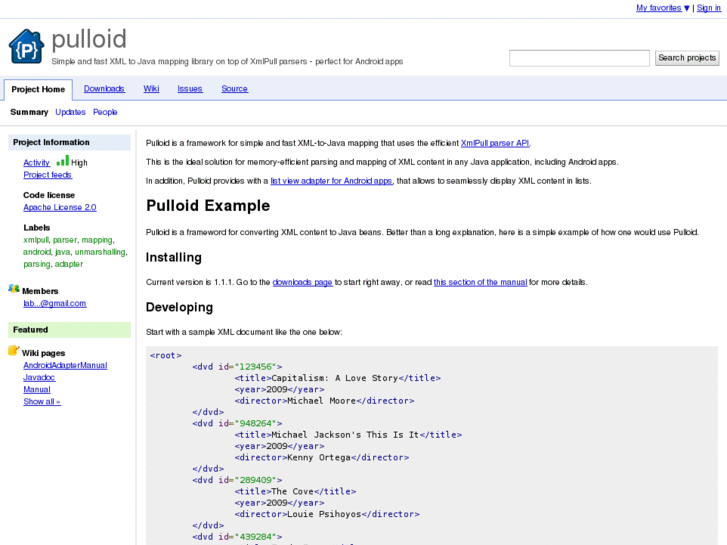Click the Show all » link
727x545 pixels.
tap(42, 402)
